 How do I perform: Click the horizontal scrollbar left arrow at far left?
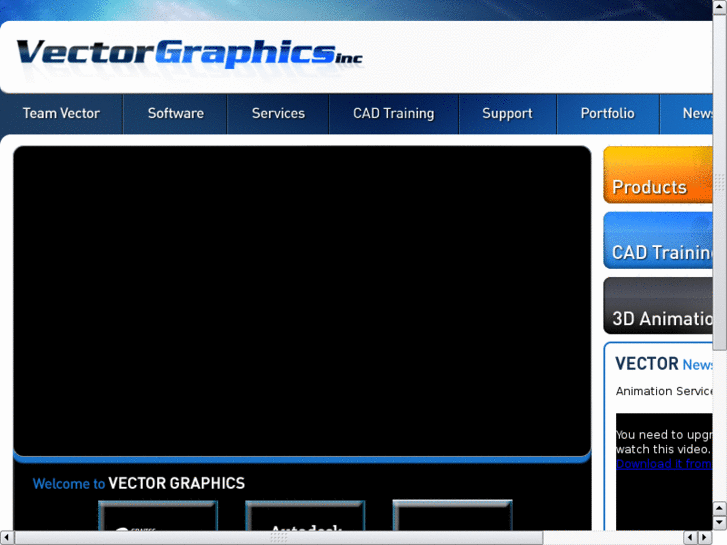(6, 538)
